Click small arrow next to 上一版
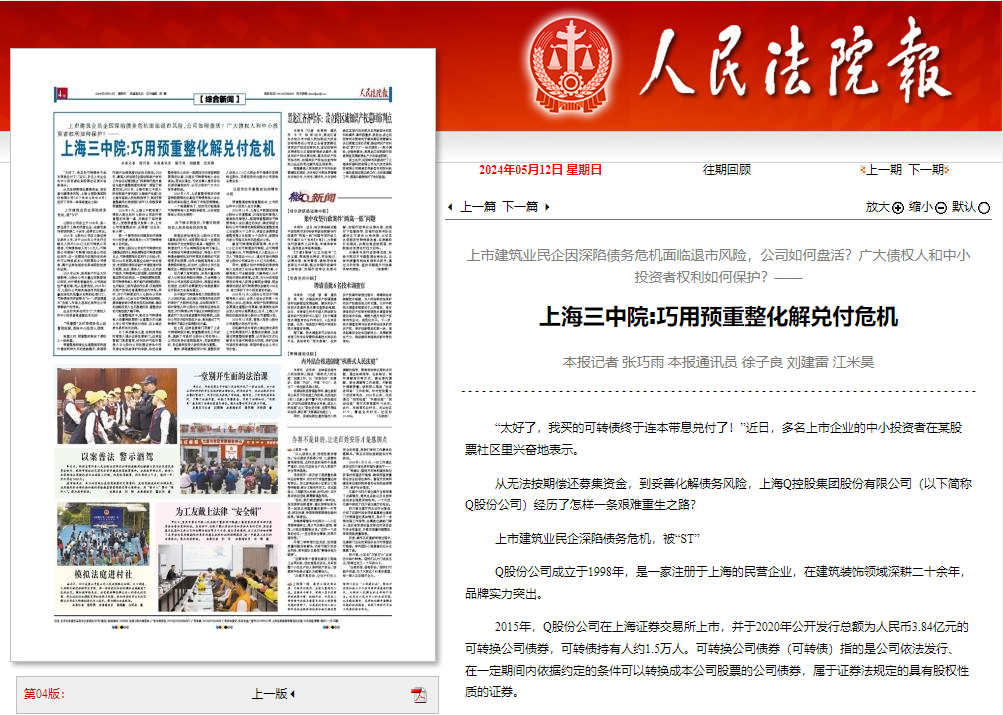This screenshot has height=715, width=1003. coord(292,694)
